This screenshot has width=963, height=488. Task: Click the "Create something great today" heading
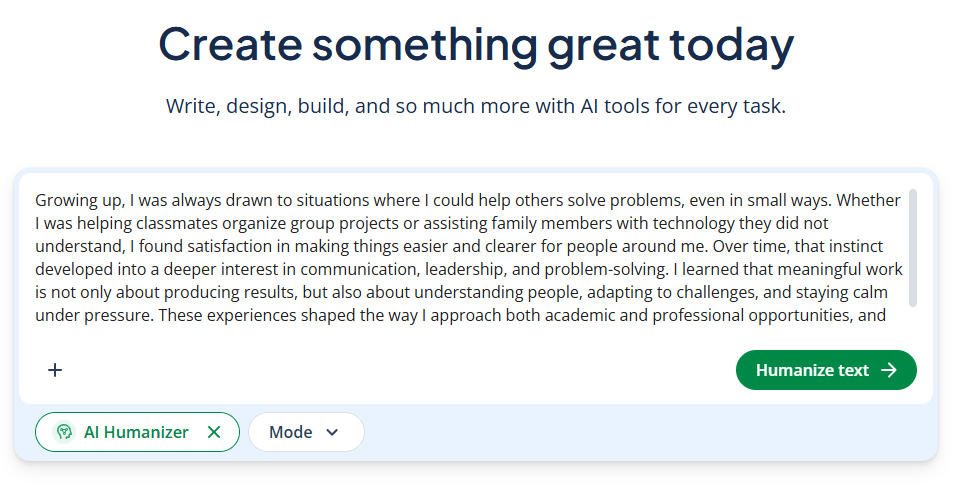coord(476,45)
